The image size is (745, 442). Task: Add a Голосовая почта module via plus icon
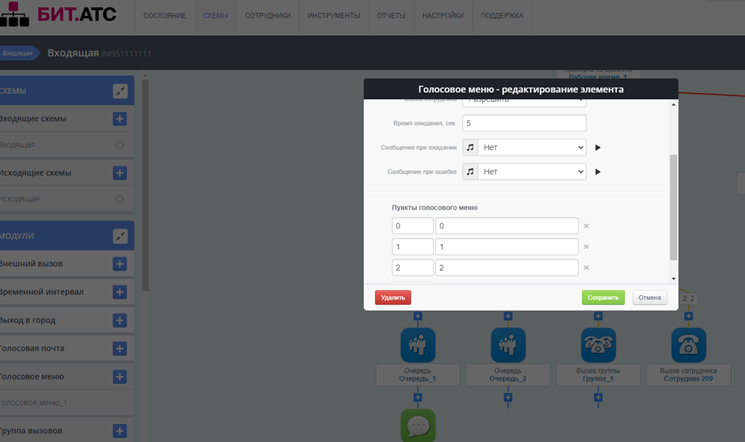pyautogui.click(x=119, y=348)
